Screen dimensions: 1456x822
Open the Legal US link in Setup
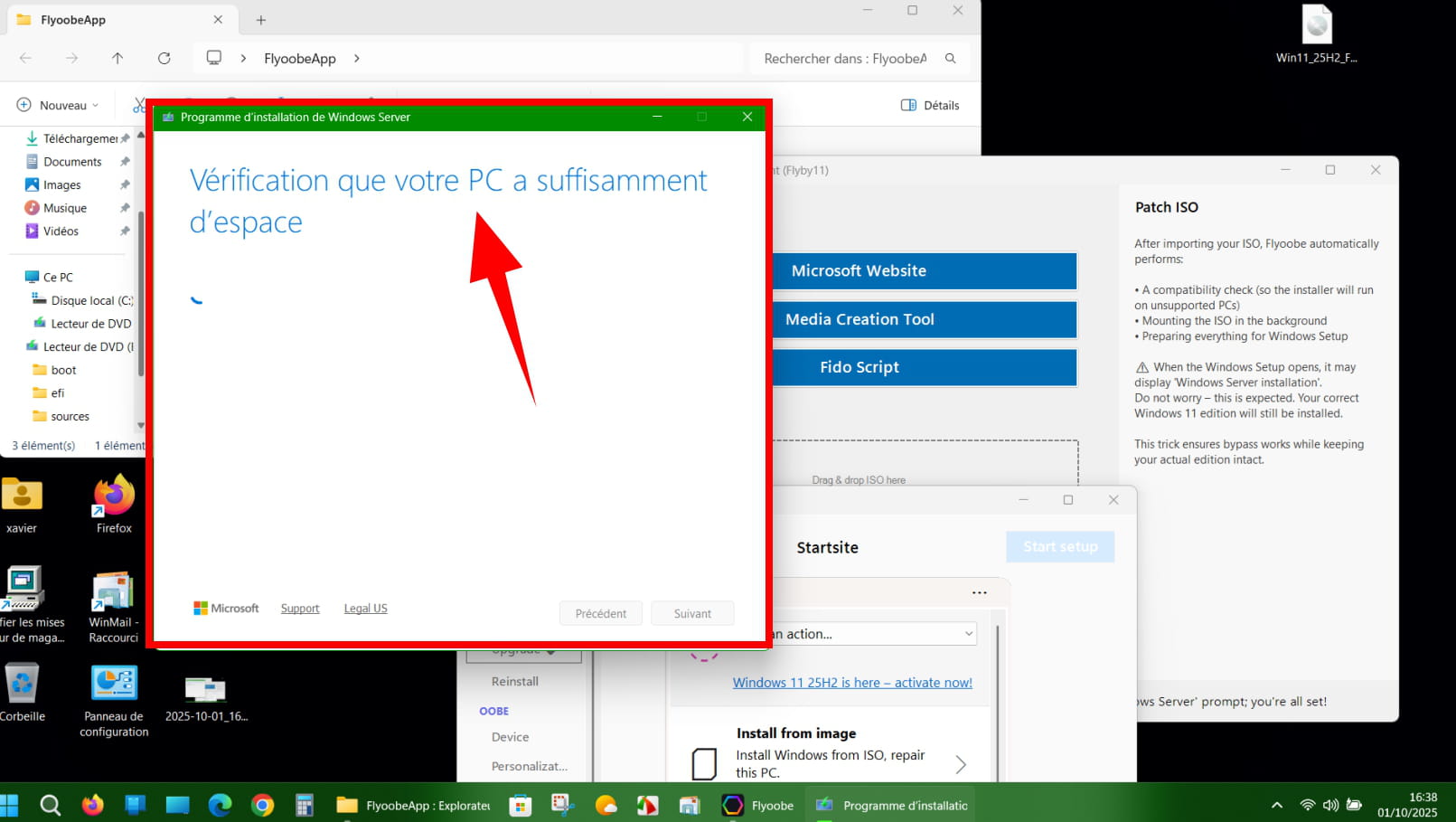(365, 609)
